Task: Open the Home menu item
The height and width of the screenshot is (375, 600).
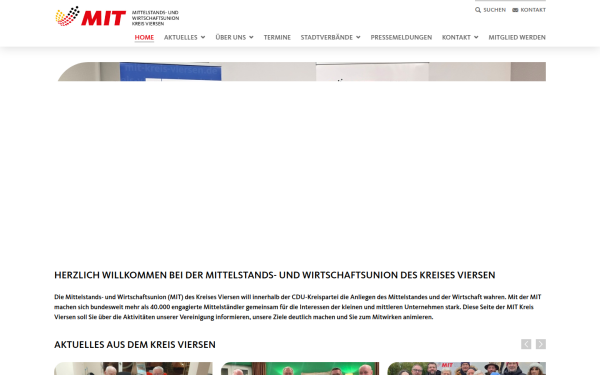Action: pyautogui.click(x=144, y=37)
